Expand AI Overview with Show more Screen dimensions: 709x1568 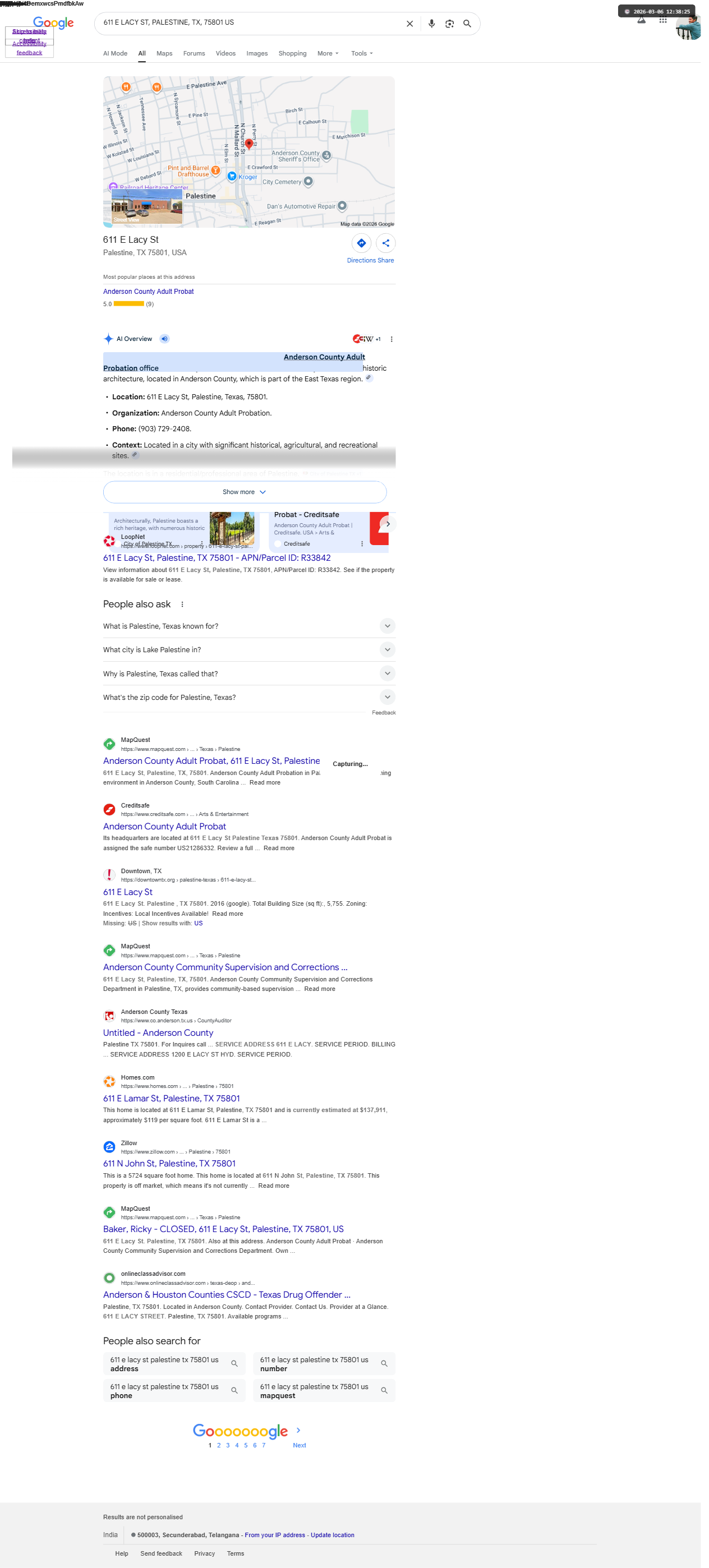245,492
